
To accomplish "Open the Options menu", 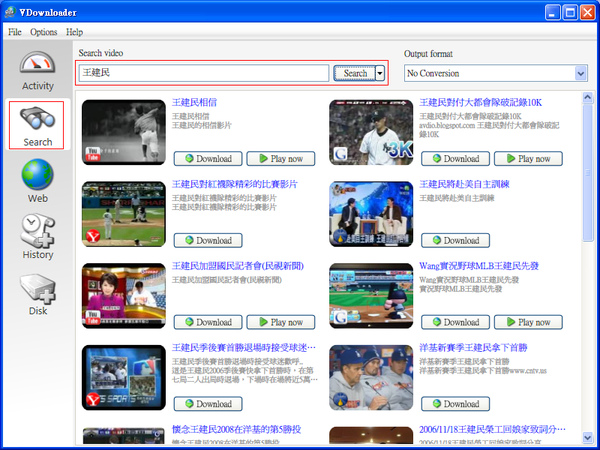I will 44,32.
